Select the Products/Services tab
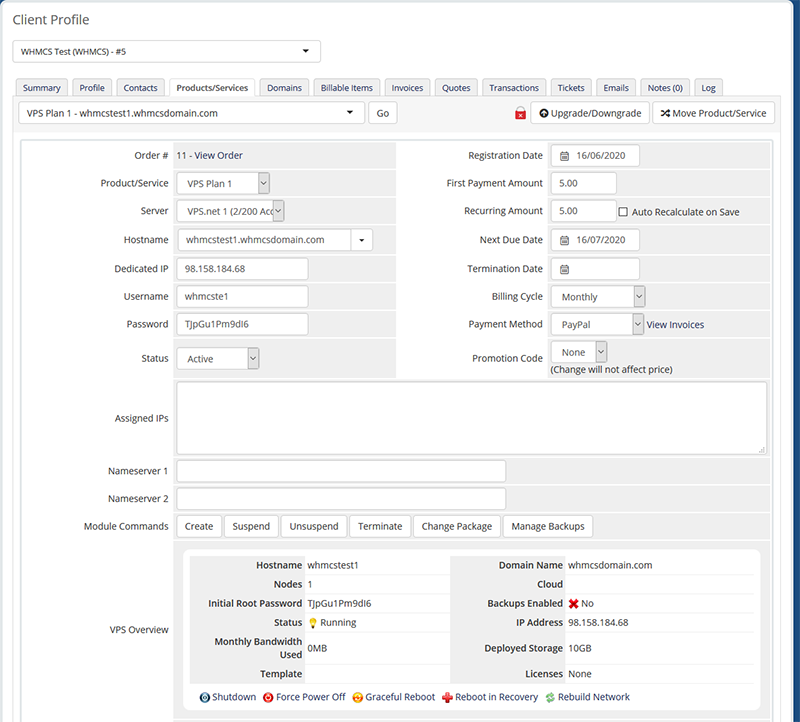 click(212, 88)
